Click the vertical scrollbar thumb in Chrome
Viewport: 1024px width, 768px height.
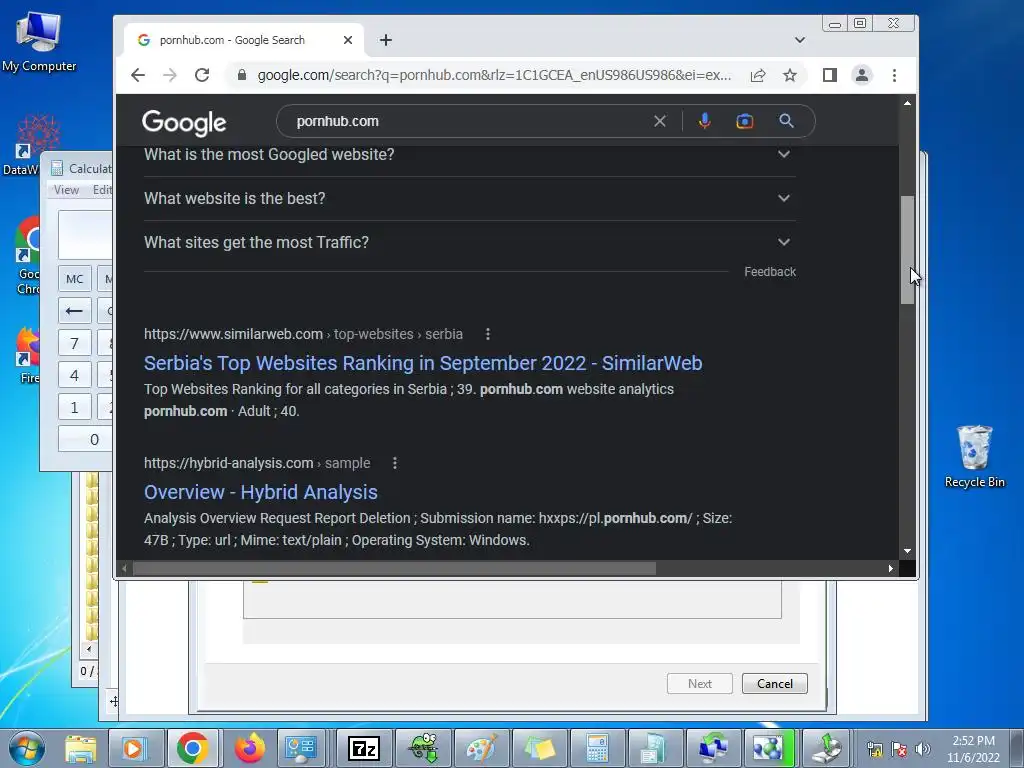pos(907,249)
